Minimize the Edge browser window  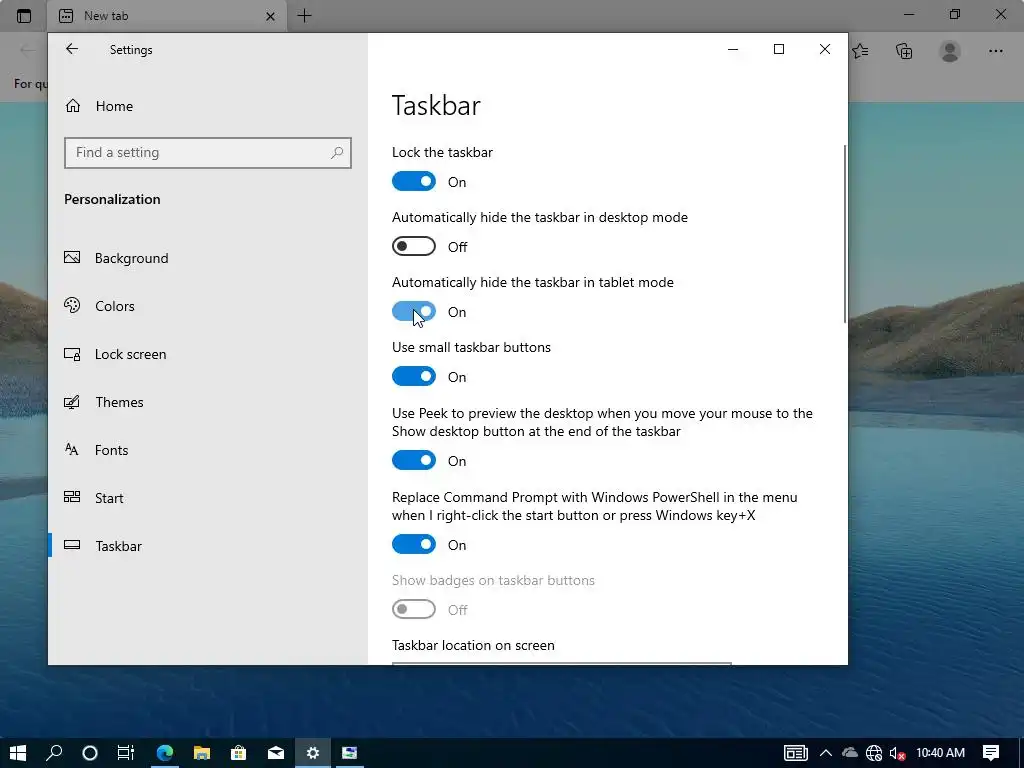[x=909, y=14]
